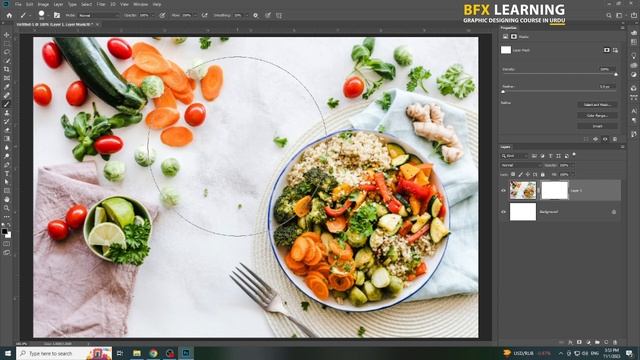Screen dimensions: 640x360
Task: Select the Pen tool
Action: coord(7,164)
